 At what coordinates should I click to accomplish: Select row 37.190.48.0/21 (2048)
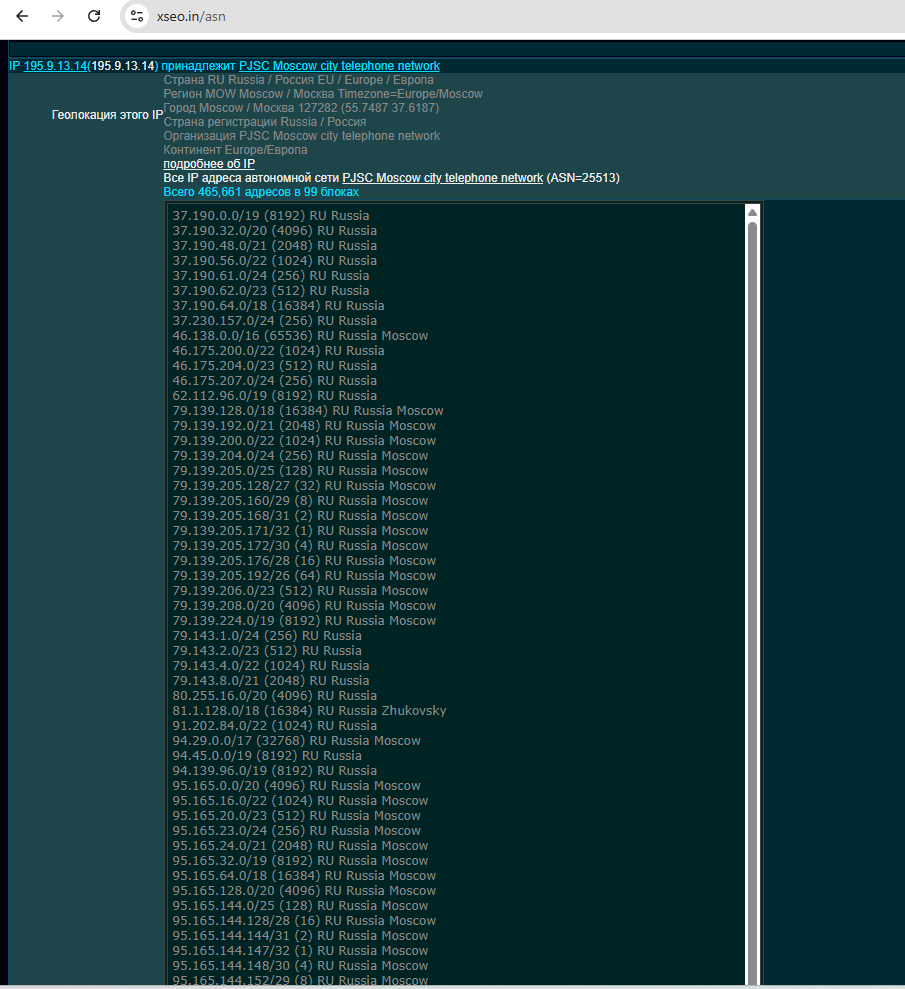(x=275, y=246)
